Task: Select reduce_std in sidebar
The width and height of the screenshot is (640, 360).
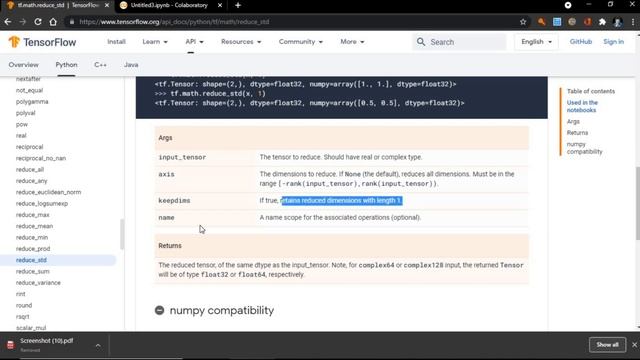Action: (31, 260)
